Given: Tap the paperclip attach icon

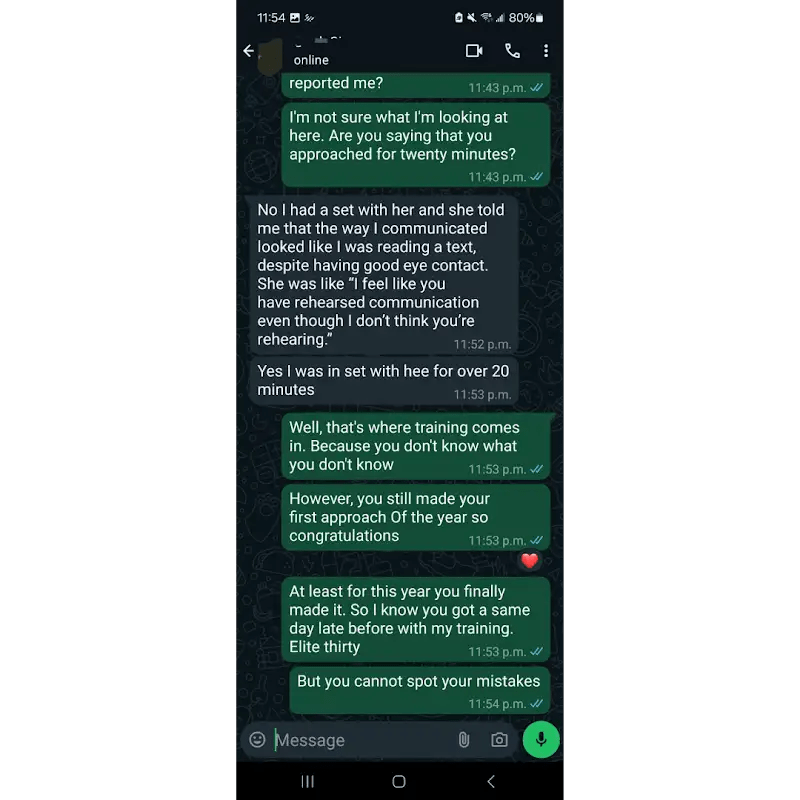Looking at the screenshot, I should [x=463, y=740].
